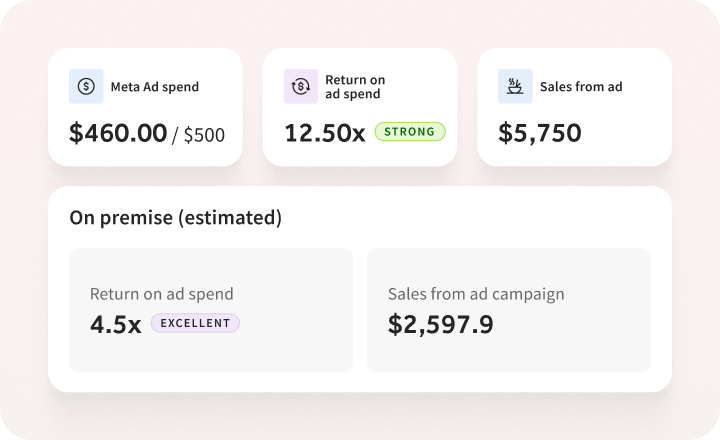Select the Sales from ad card
The image size is (720, 440).
point(574,107)
